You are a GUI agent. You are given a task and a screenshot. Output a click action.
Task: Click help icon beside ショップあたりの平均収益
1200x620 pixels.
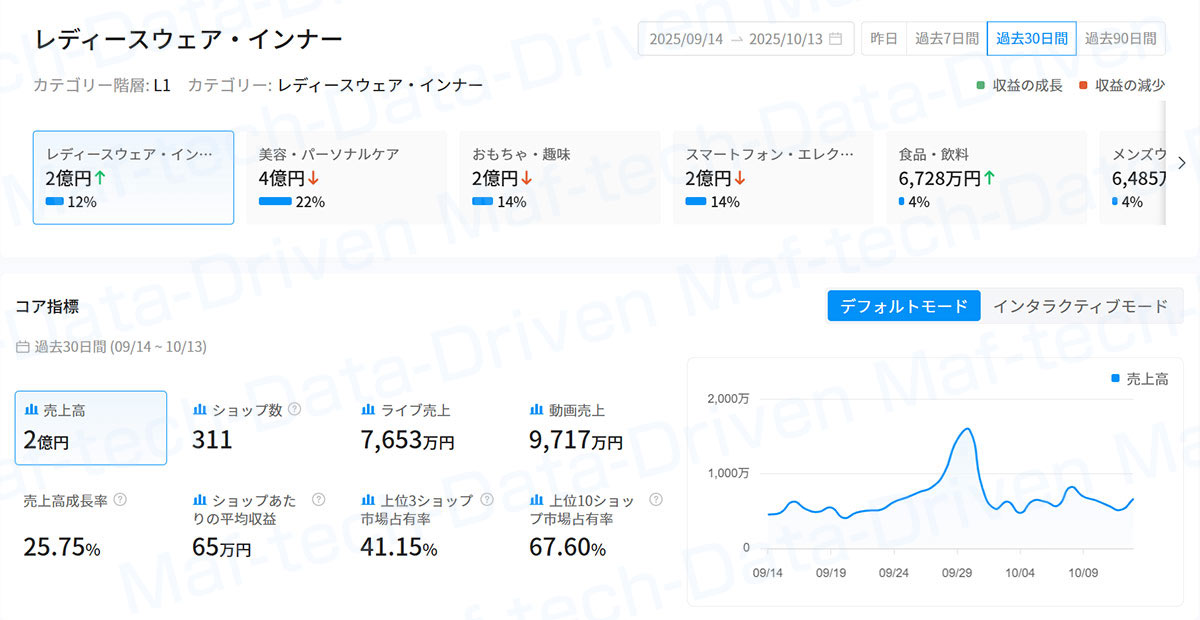[x=319, y=499]
